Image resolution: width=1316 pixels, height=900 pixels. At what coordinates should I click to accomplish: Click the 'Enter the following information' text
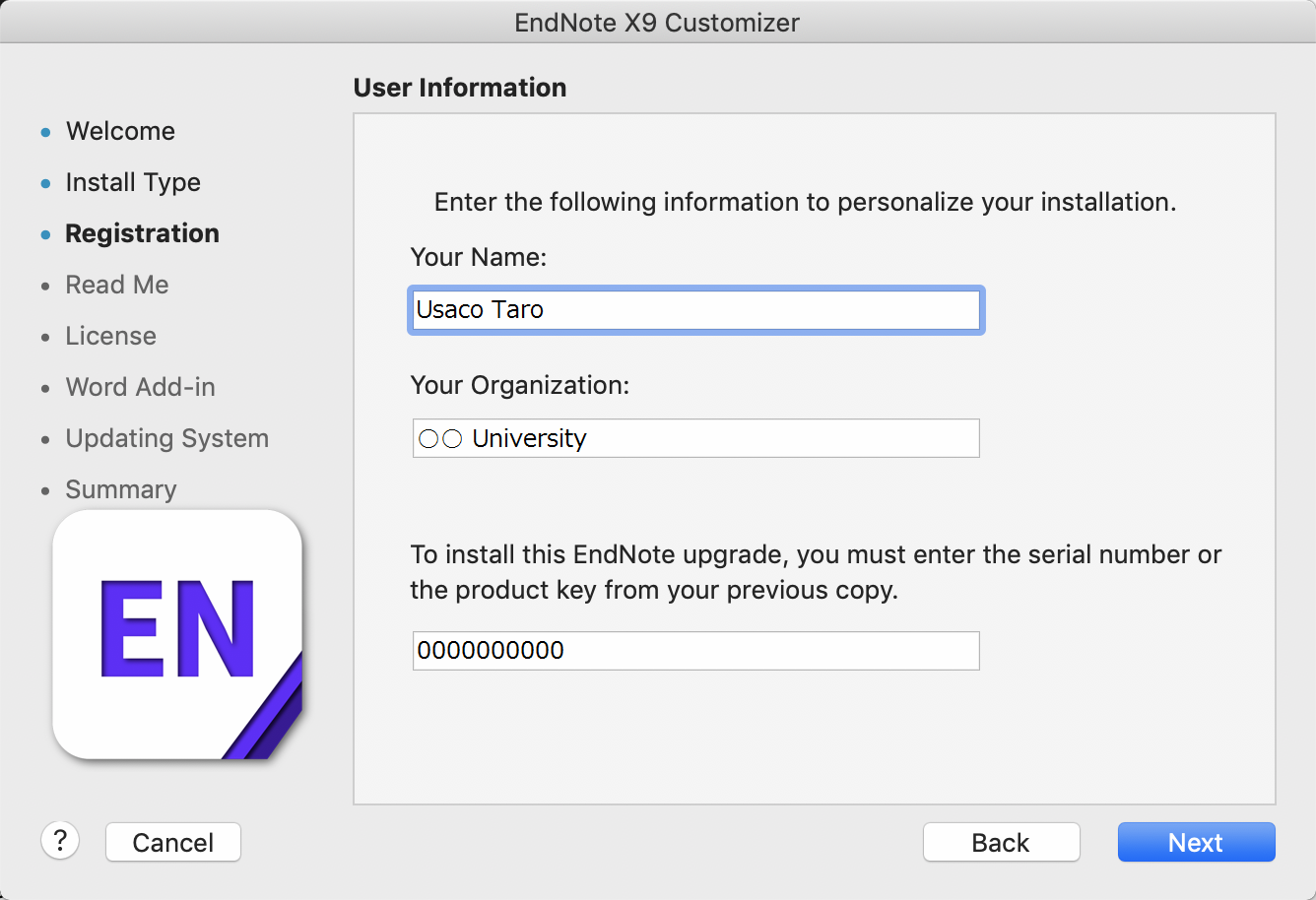(806, 202)
